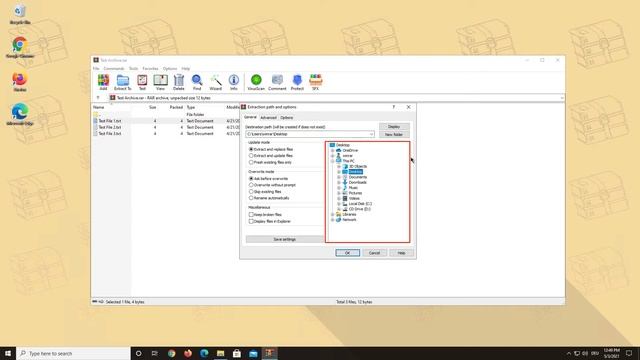Click the Add toolbar icon in WinRAR

pos(103,82)
